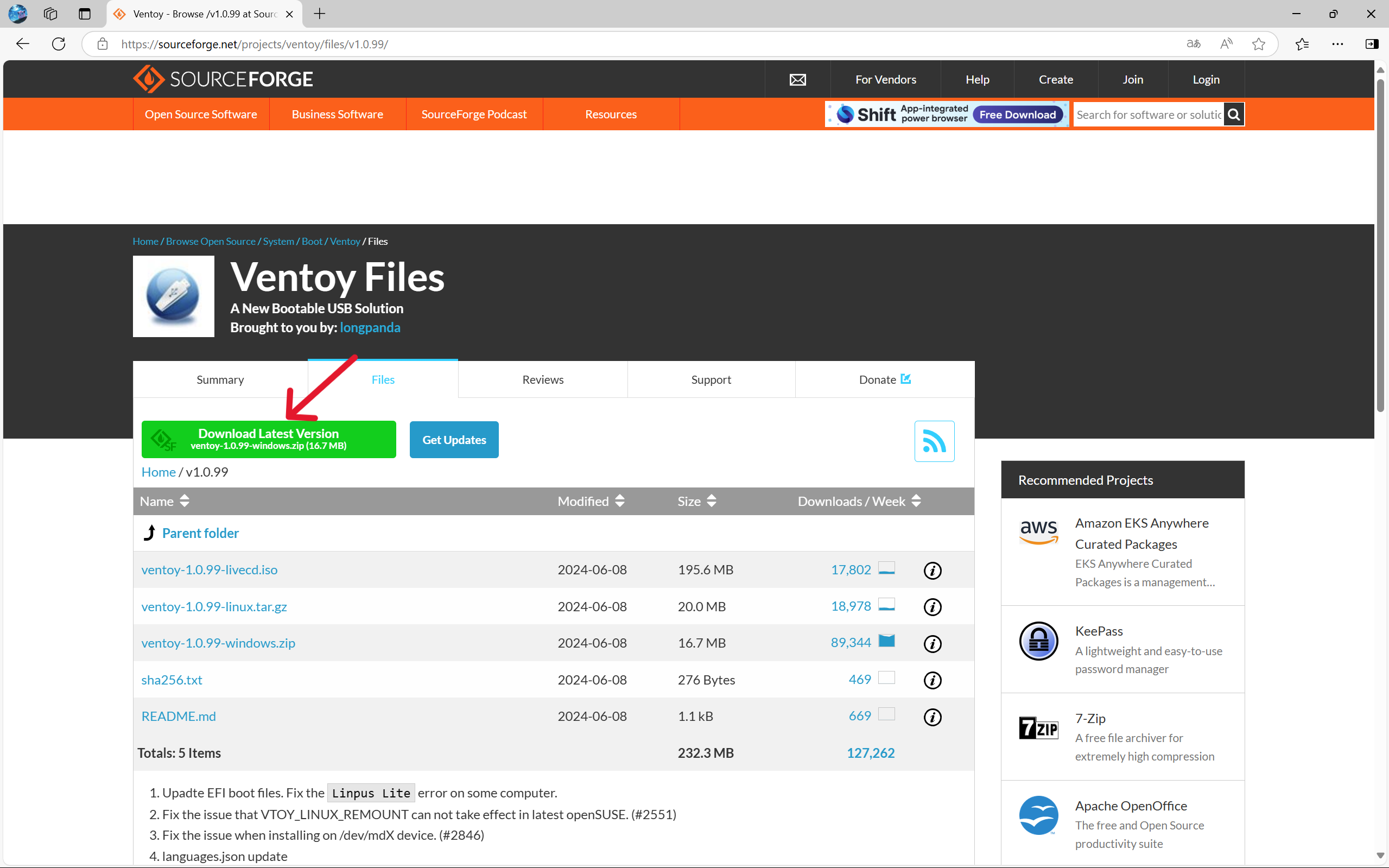Open a new tab with plus icon
This screenshot has width=1389, height=868.
(x=320, y=14)
